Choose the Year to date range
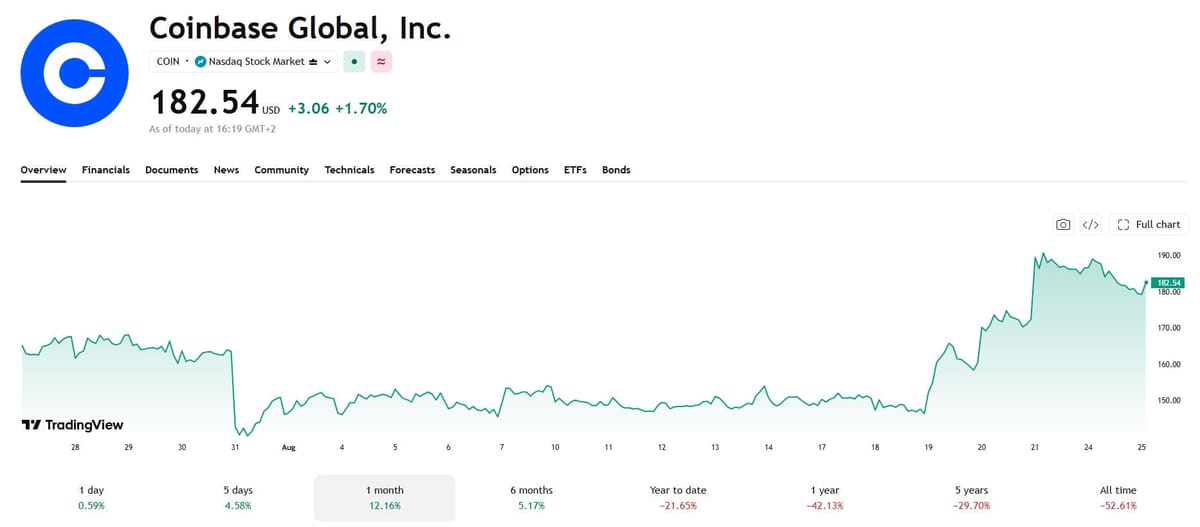 point(678,497)
